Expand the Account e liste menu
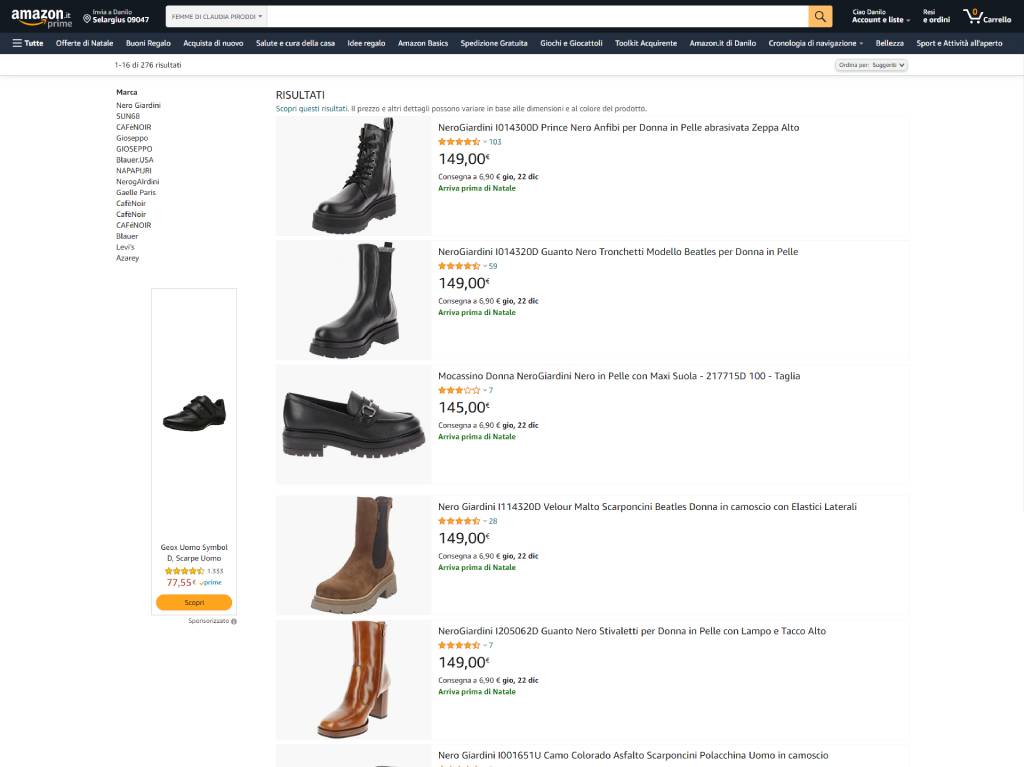1024x767 pixels. tap(880, 16)
